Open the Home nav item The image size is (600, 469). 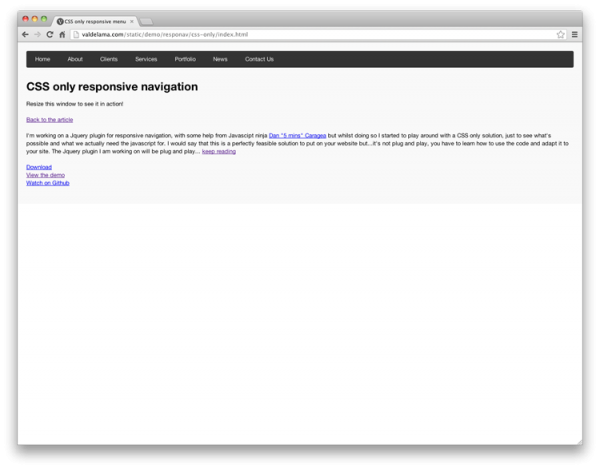pyautogui.click(x=42, y=59)
